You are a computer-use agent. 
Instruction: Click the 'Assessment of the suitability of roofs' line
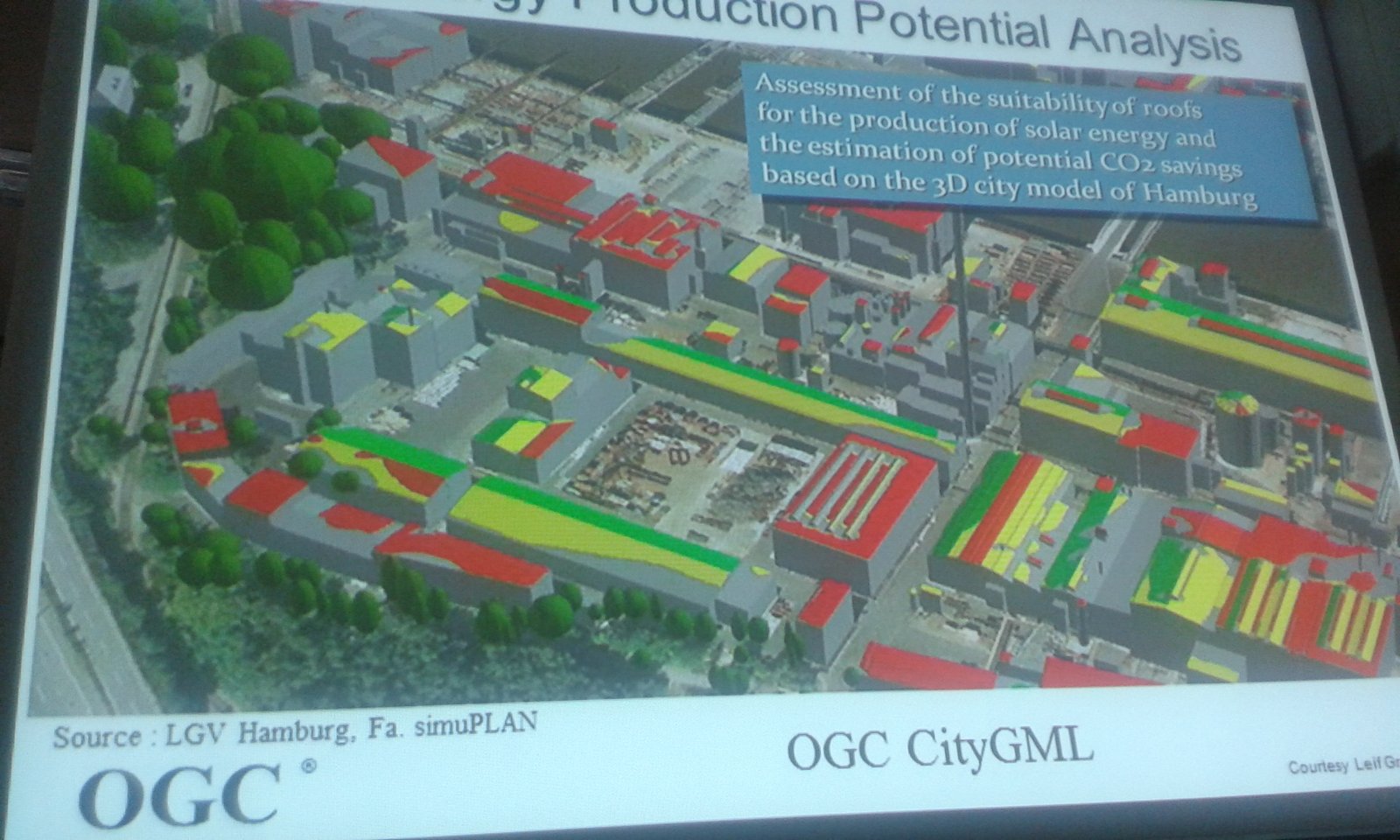click(977, 94)
